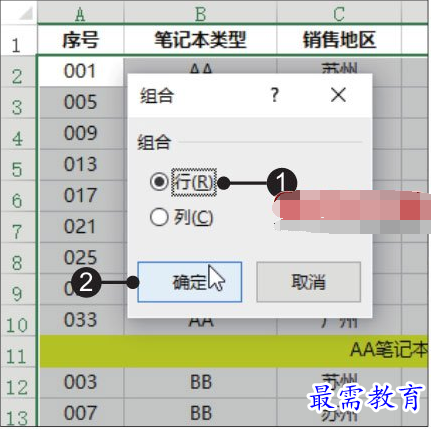Select column B header
The width and height of the screenshot is (431, 429).
click(200, 14)
